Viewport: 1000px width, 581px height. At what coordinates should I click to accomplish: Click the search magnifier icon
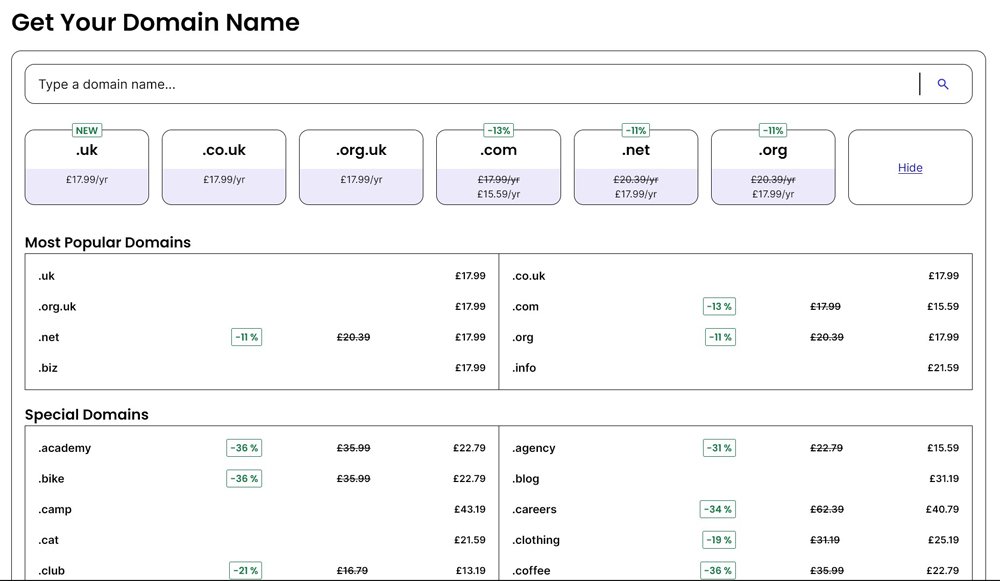coord(943,84)
